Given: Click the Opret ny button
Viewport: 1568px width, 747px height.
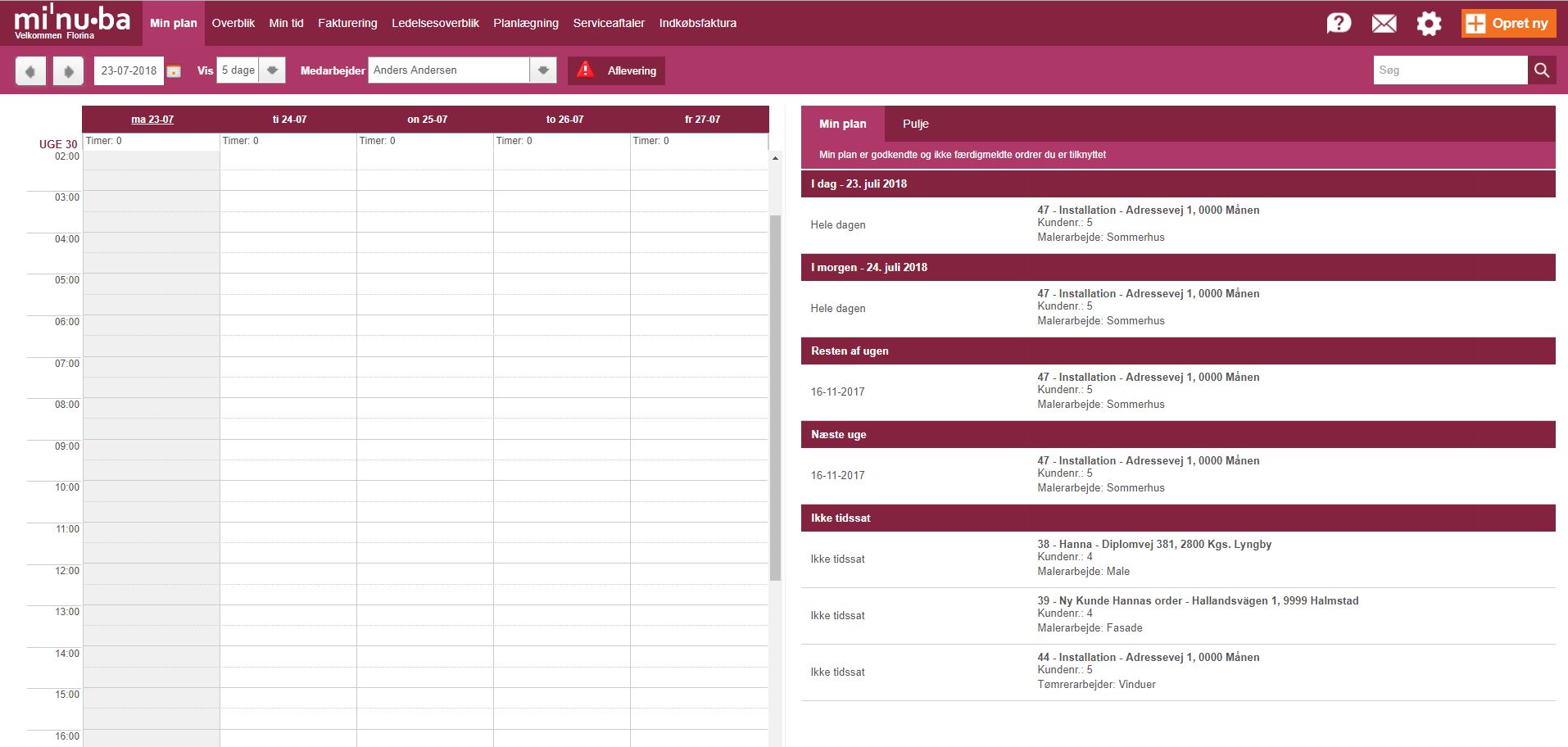Looking at the screenshot, I should [x=1508, y=23].
